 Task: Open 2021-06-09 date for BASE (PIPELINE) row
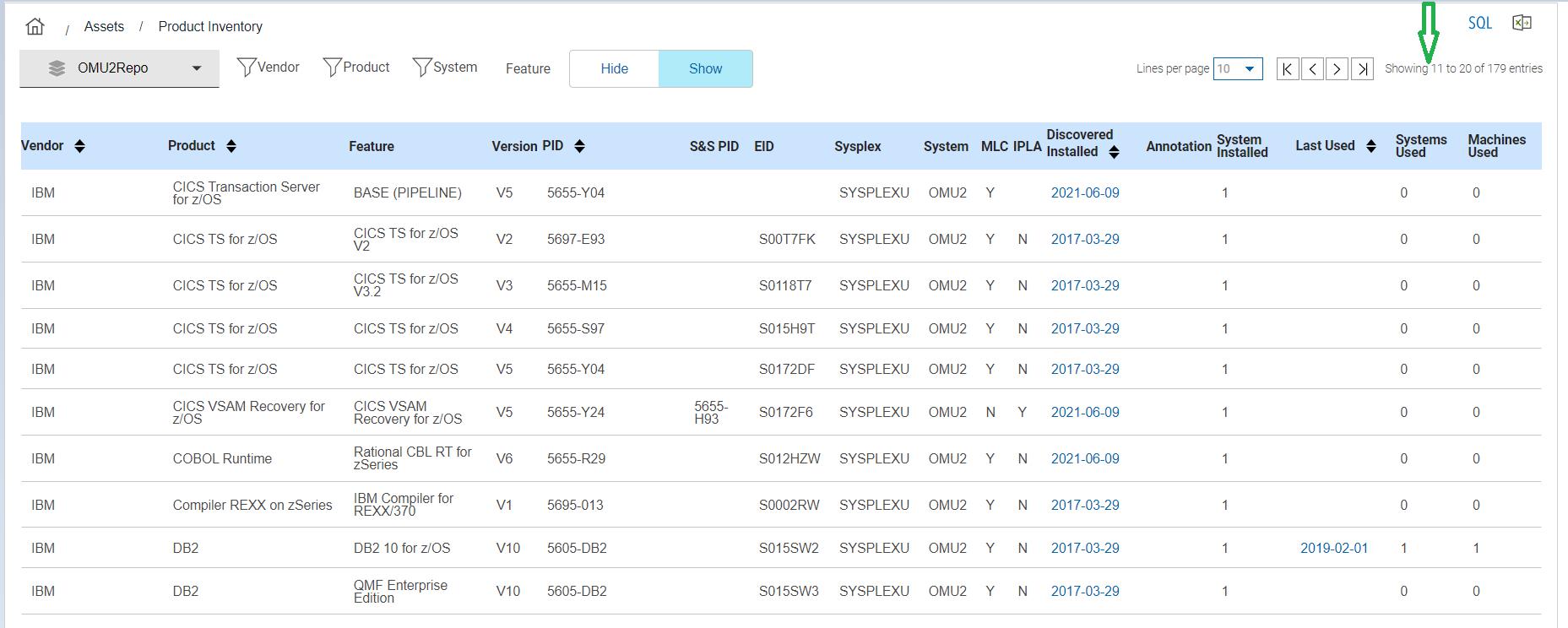pos(1085,192)
